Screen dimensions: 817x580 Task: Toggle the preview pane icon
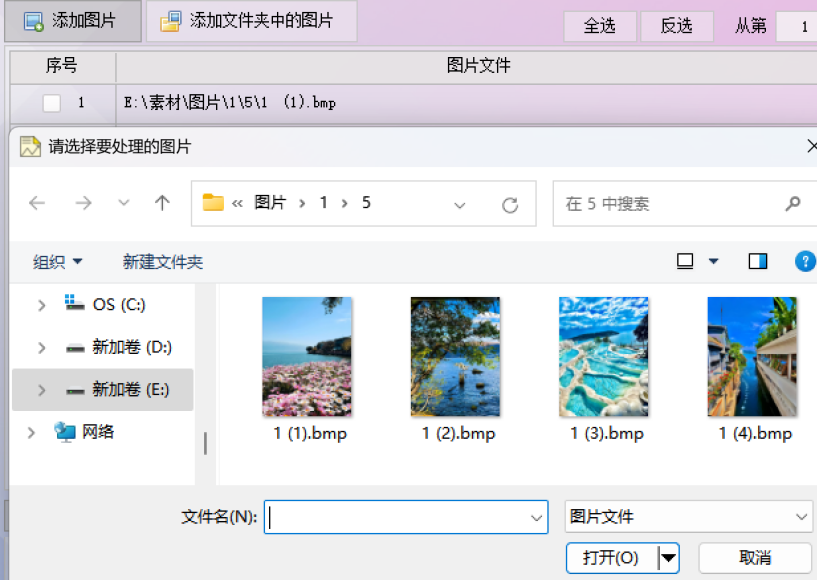(758, 261)
